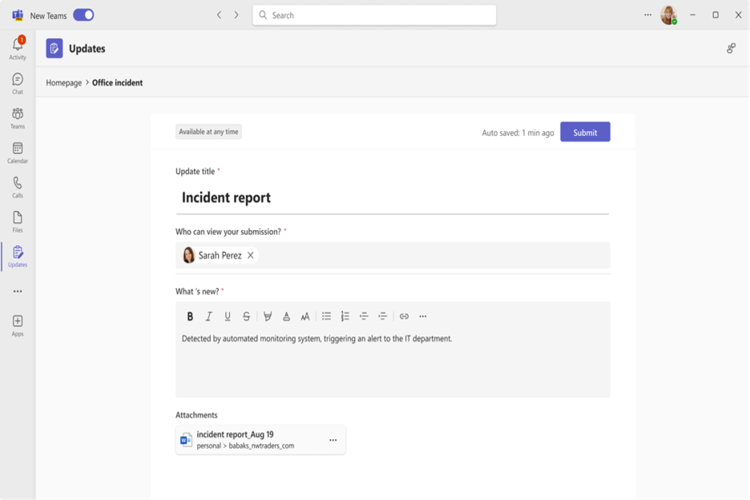The image size is (750, 500).
Task: Remove Sarah Perez from viewers
Action: pyautogui.click(x=251, y=255)
